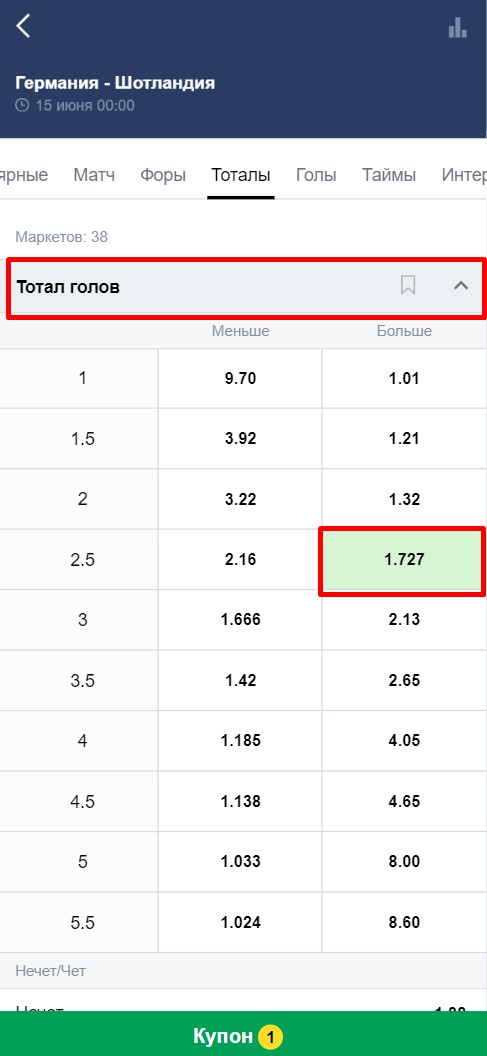Screen dimensions: 487x1056
Task: Choose under 3.5 odds 1.42
Action: click(240, 680)
